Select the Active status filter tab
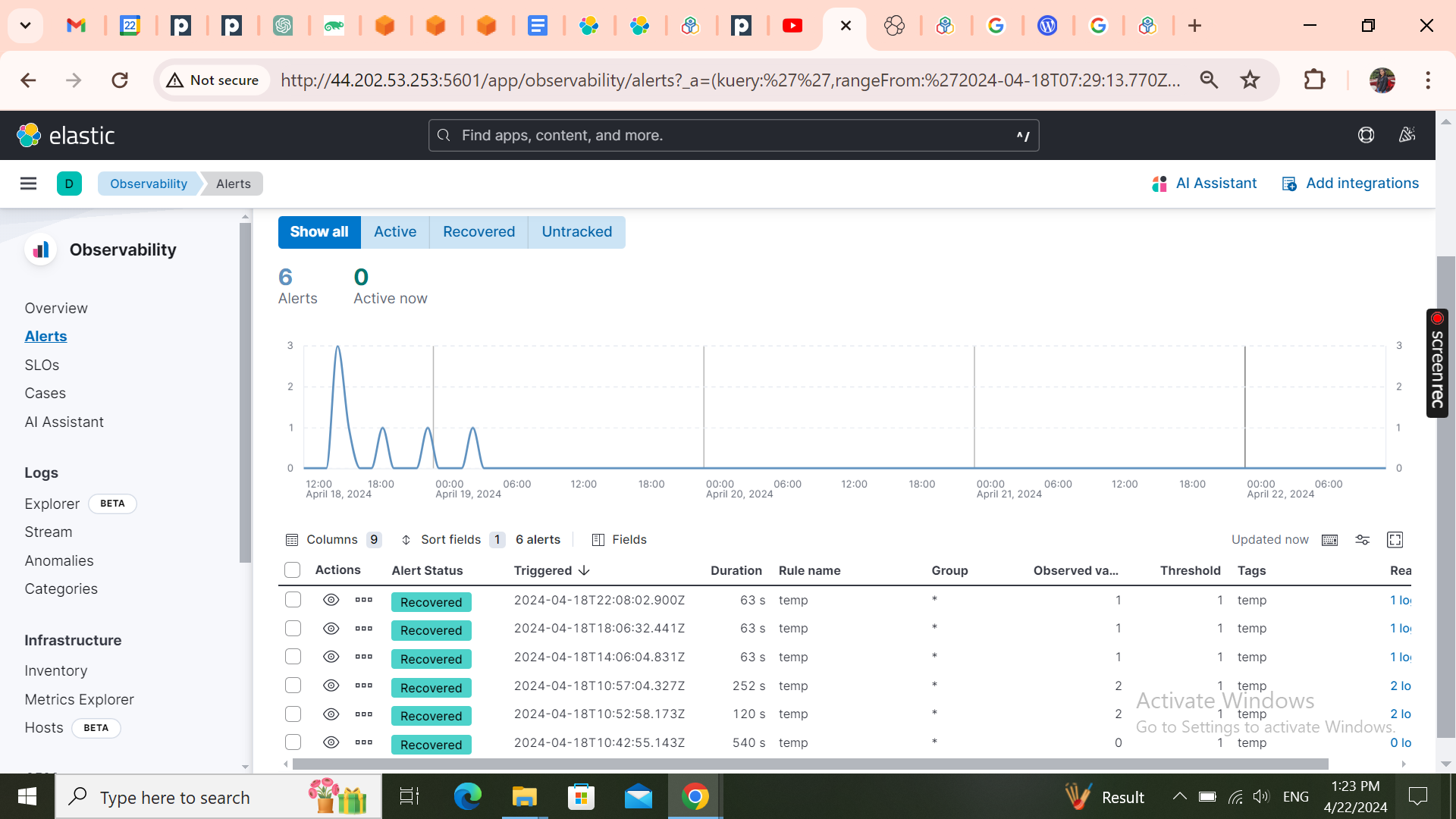 point(395,232)
